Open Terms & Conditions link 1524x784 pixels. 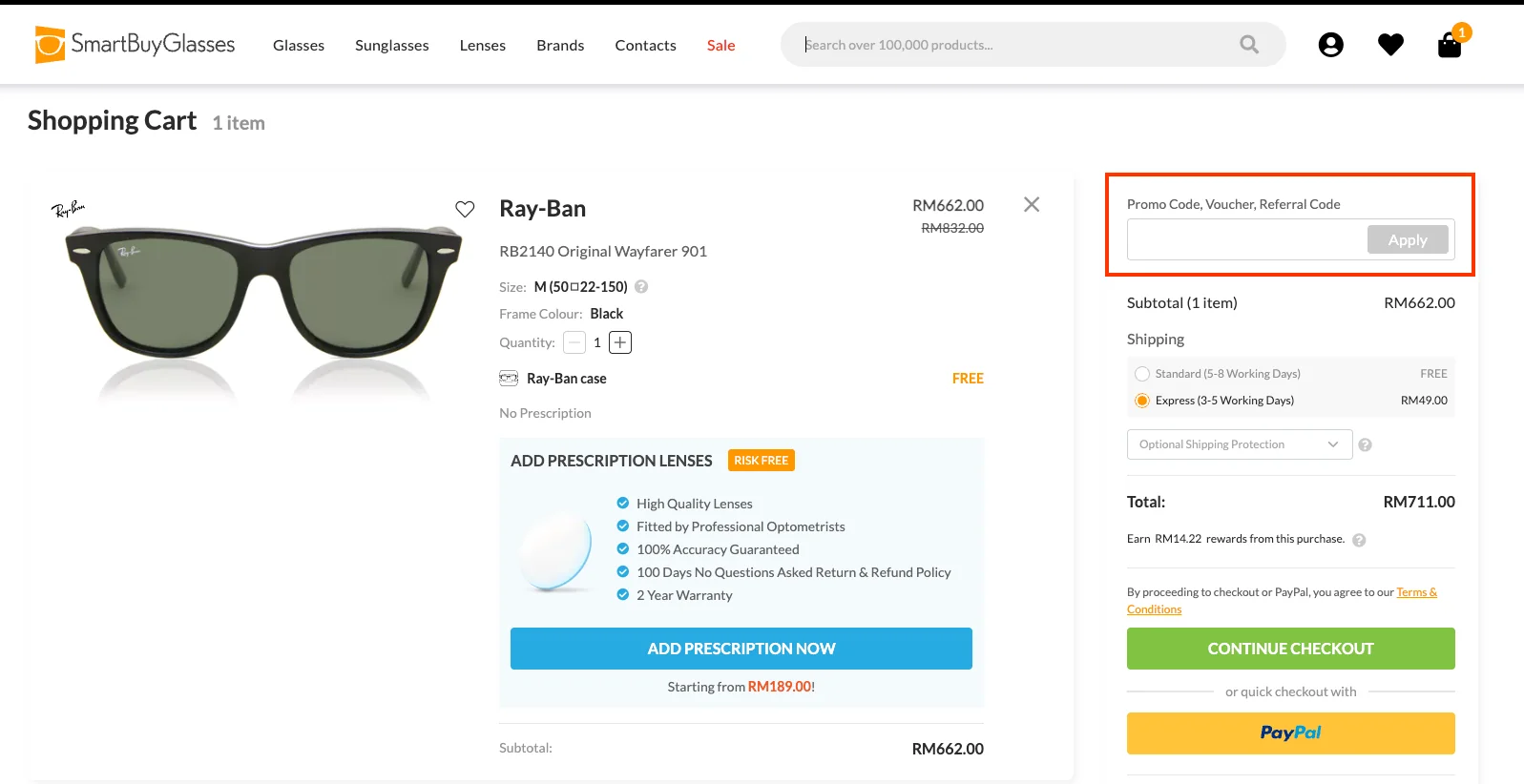pos(1416,592)
